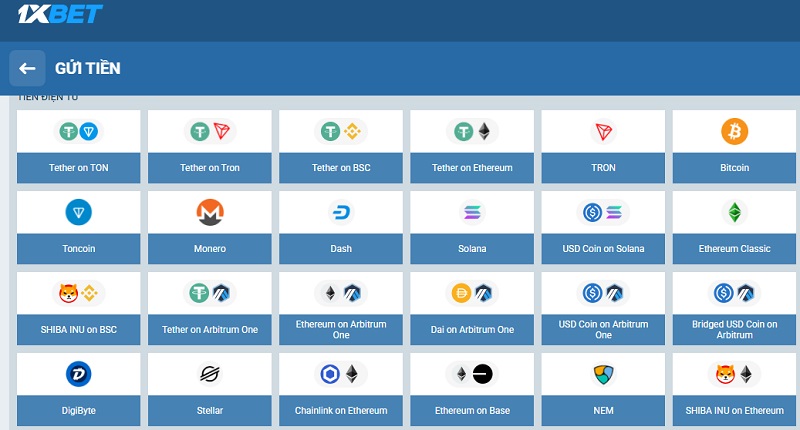Choose the Bitcoin label button
The width and height of the screenshot is (800, 430).
coord(734,168)
